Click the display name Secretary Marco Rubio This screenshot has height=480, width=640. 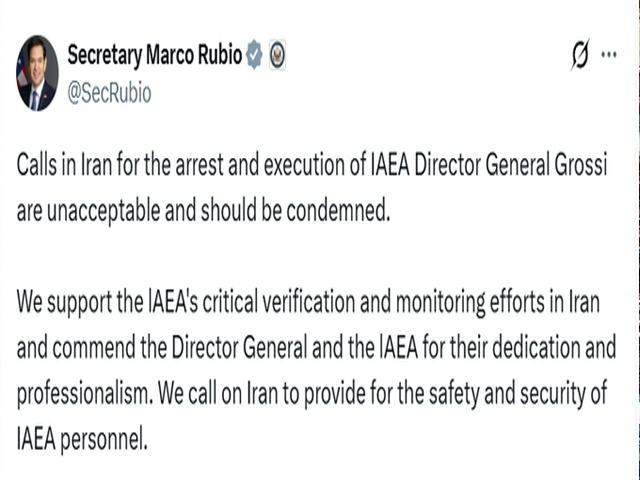pyautogui.click(x=154, y=56)
